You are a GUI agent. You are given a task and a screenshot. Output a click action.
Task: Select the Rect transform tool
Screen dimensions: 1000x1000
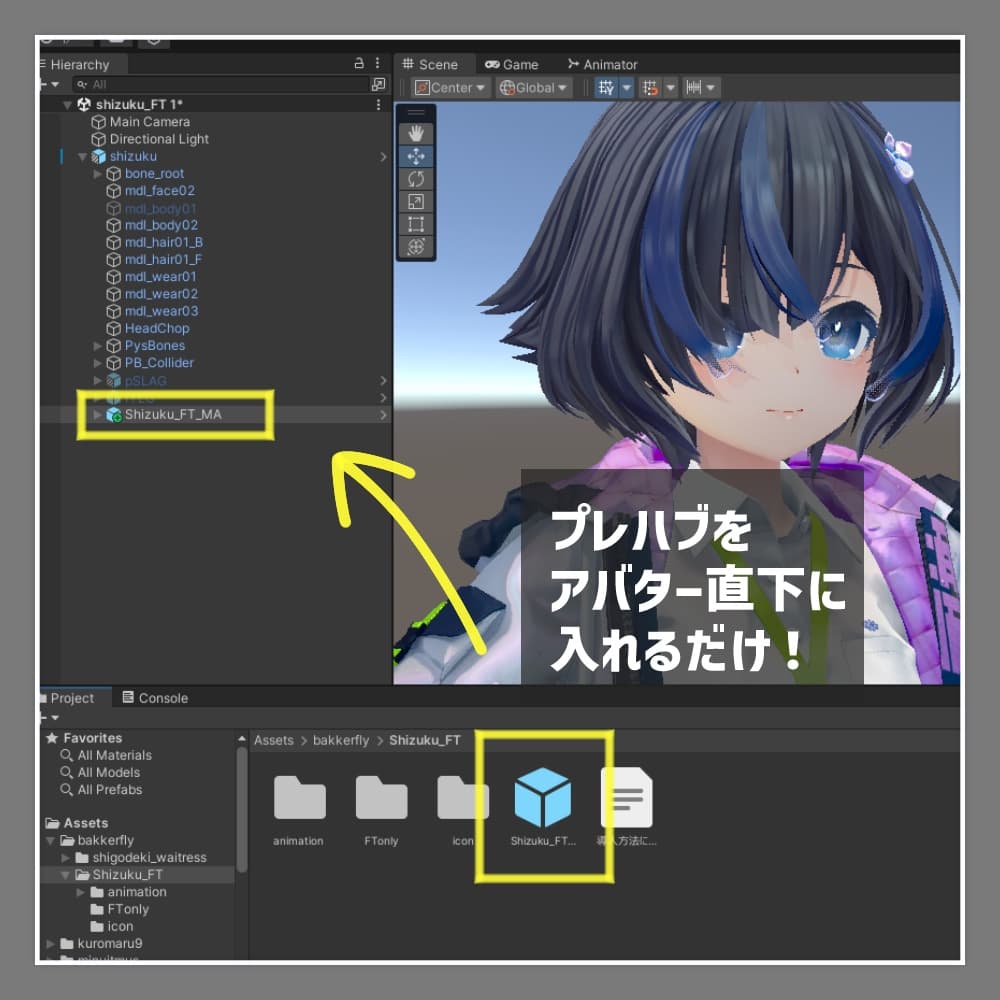[417, 223]
